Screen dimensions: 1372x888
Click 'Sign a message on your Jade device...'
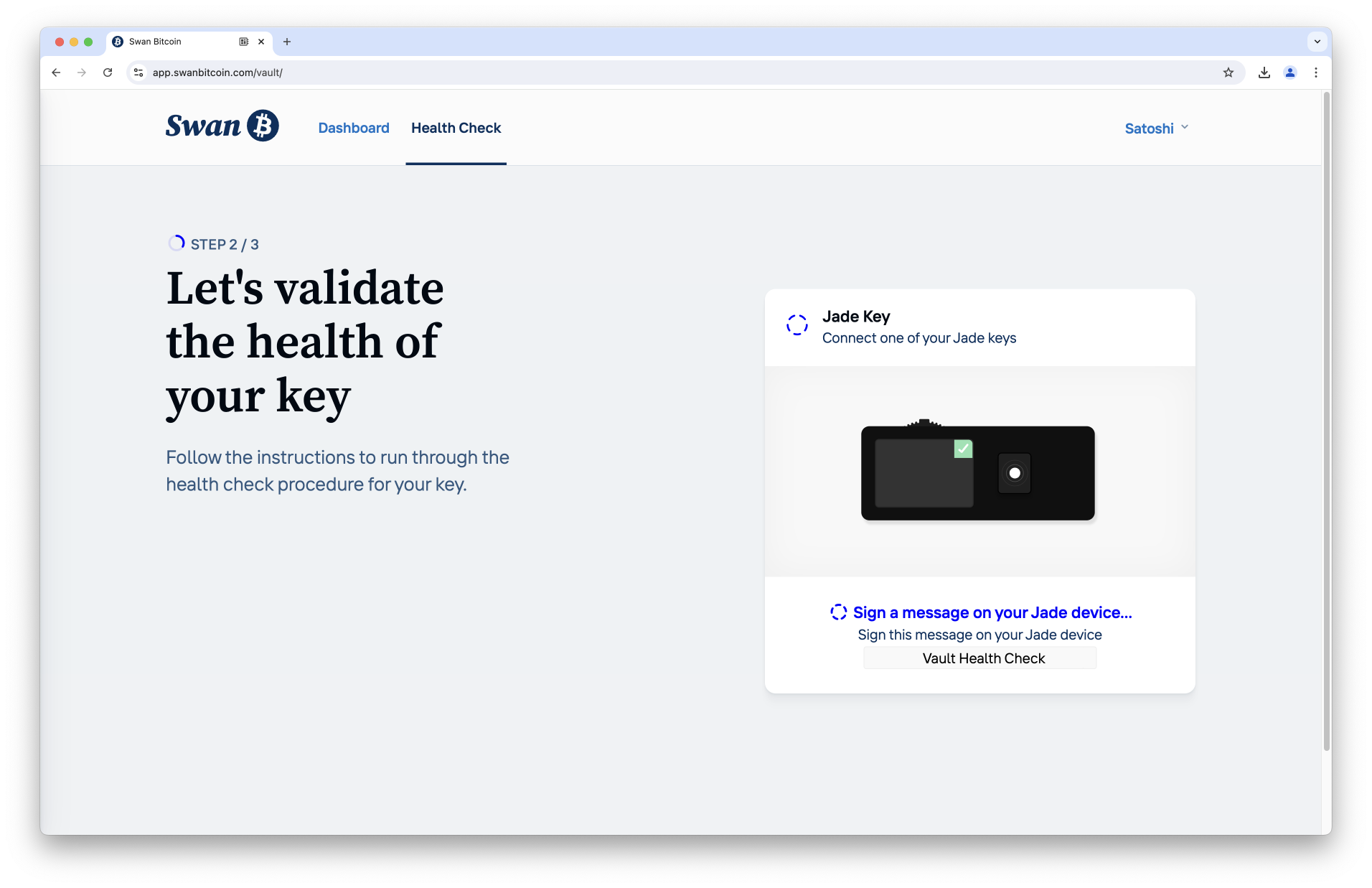(992, 612)
